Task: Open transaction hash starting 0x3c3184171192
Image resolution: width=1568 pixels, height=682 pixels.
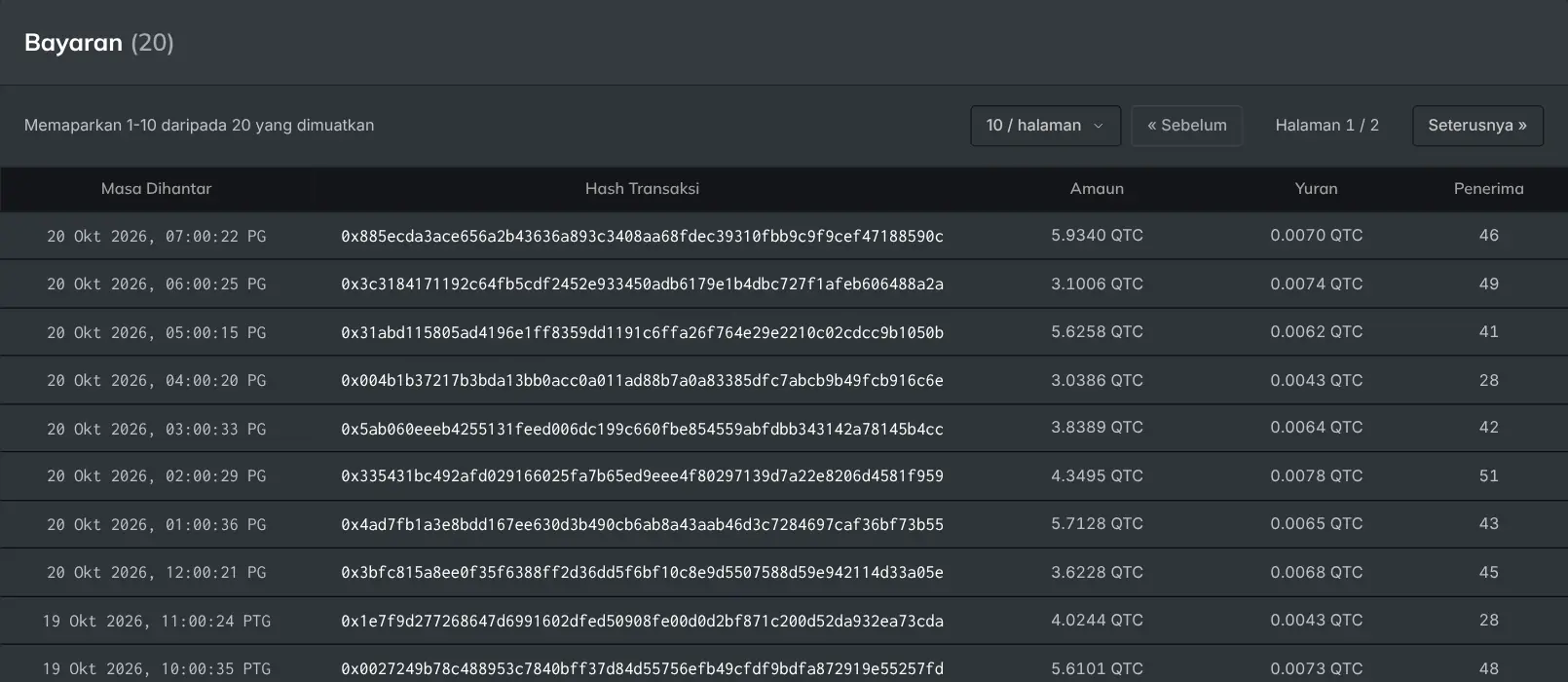Action: (642, 284)
